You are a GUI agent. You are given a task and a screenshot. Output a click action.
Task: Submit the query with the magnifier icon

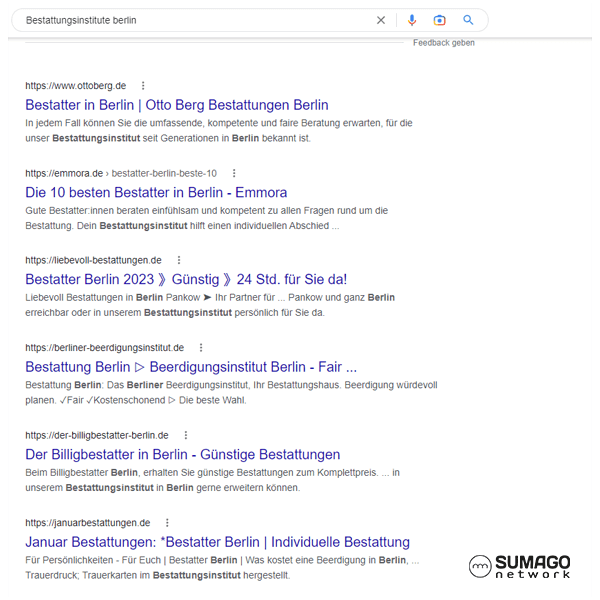[x=468, y=20]
